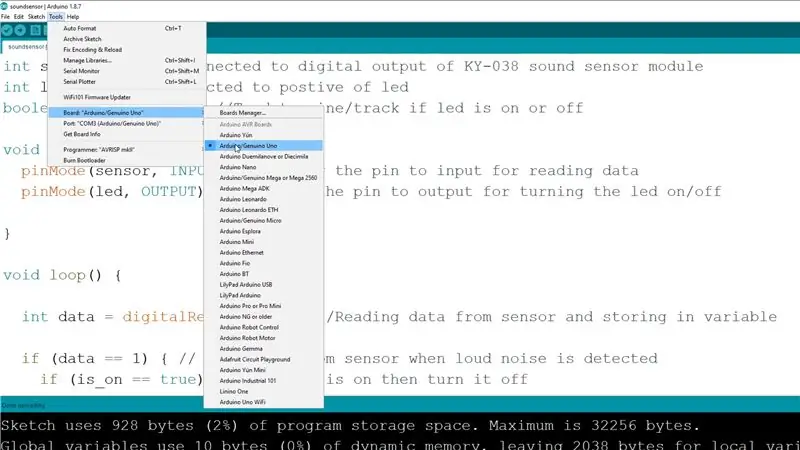Select Arduino Mega ADK board
The width and height of the screenshot is (800, 450).
click(263, 189)
